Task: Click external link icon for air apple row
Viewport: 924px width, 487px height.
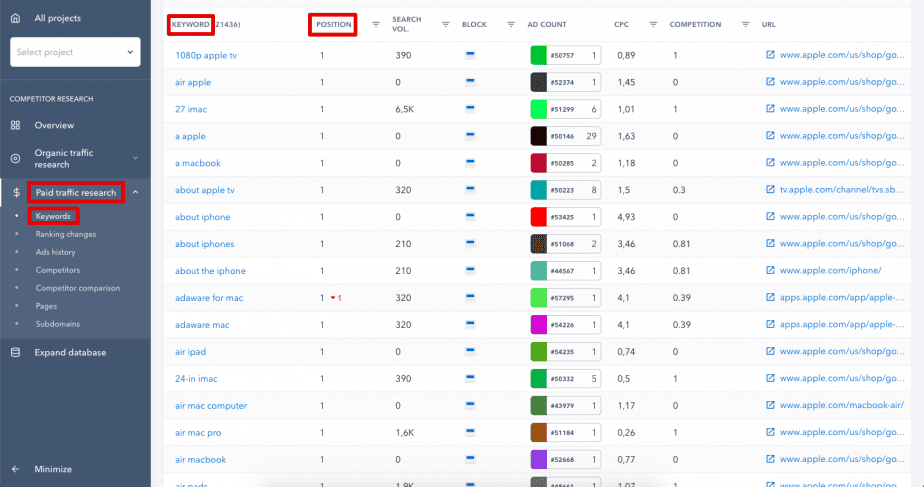Action: [x=770, y=81]
